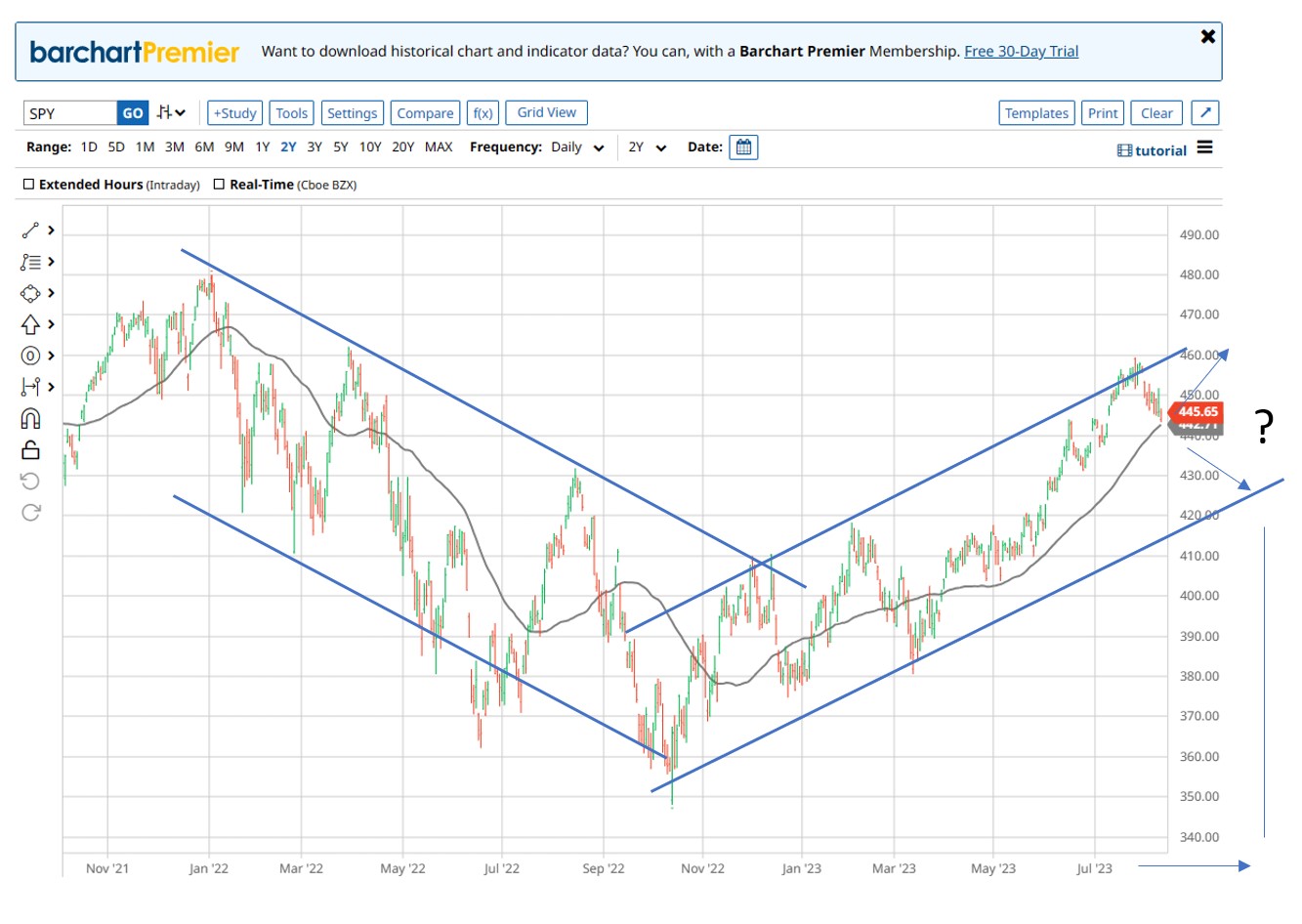Image resolution: width=1302 pixels, height=924 pixels.
Task: Click the redo icon
Action: 30,512
